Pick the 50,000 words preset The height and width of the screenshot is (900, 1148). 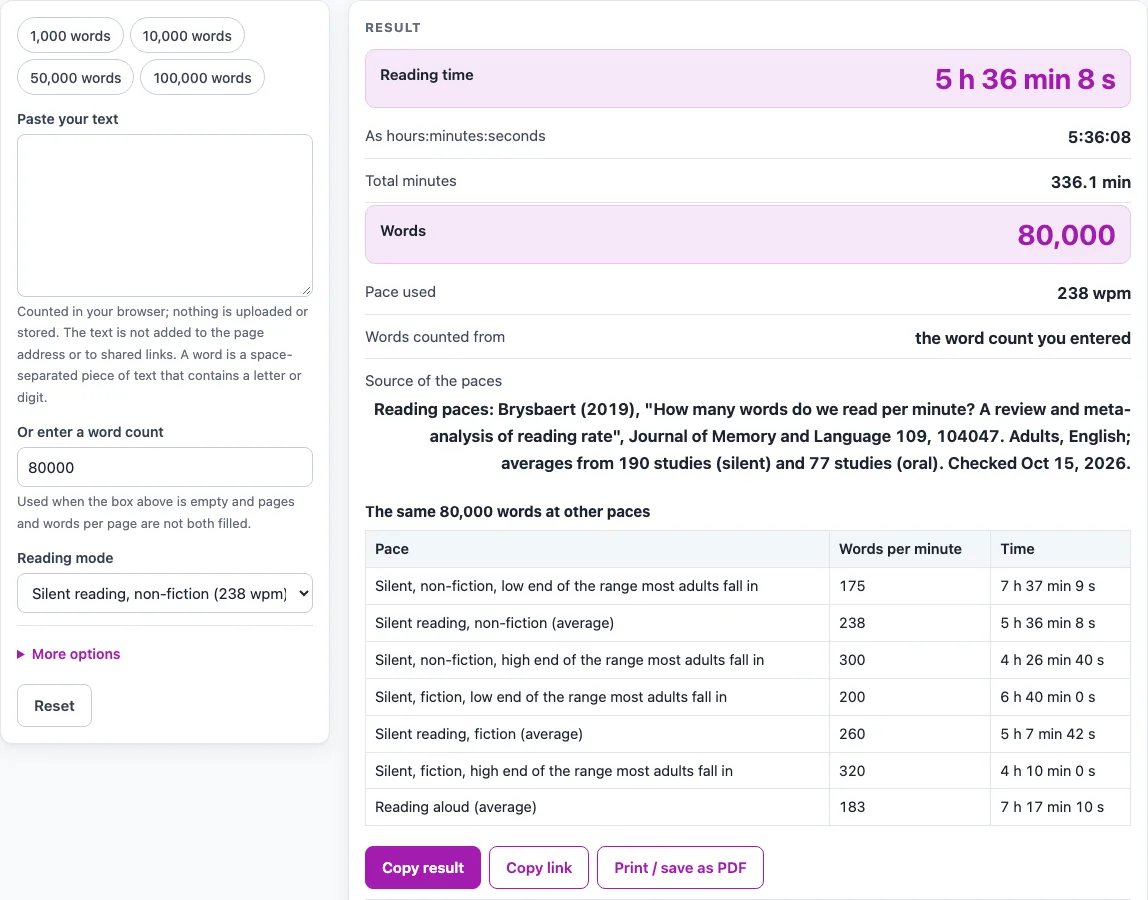[75, 78]
